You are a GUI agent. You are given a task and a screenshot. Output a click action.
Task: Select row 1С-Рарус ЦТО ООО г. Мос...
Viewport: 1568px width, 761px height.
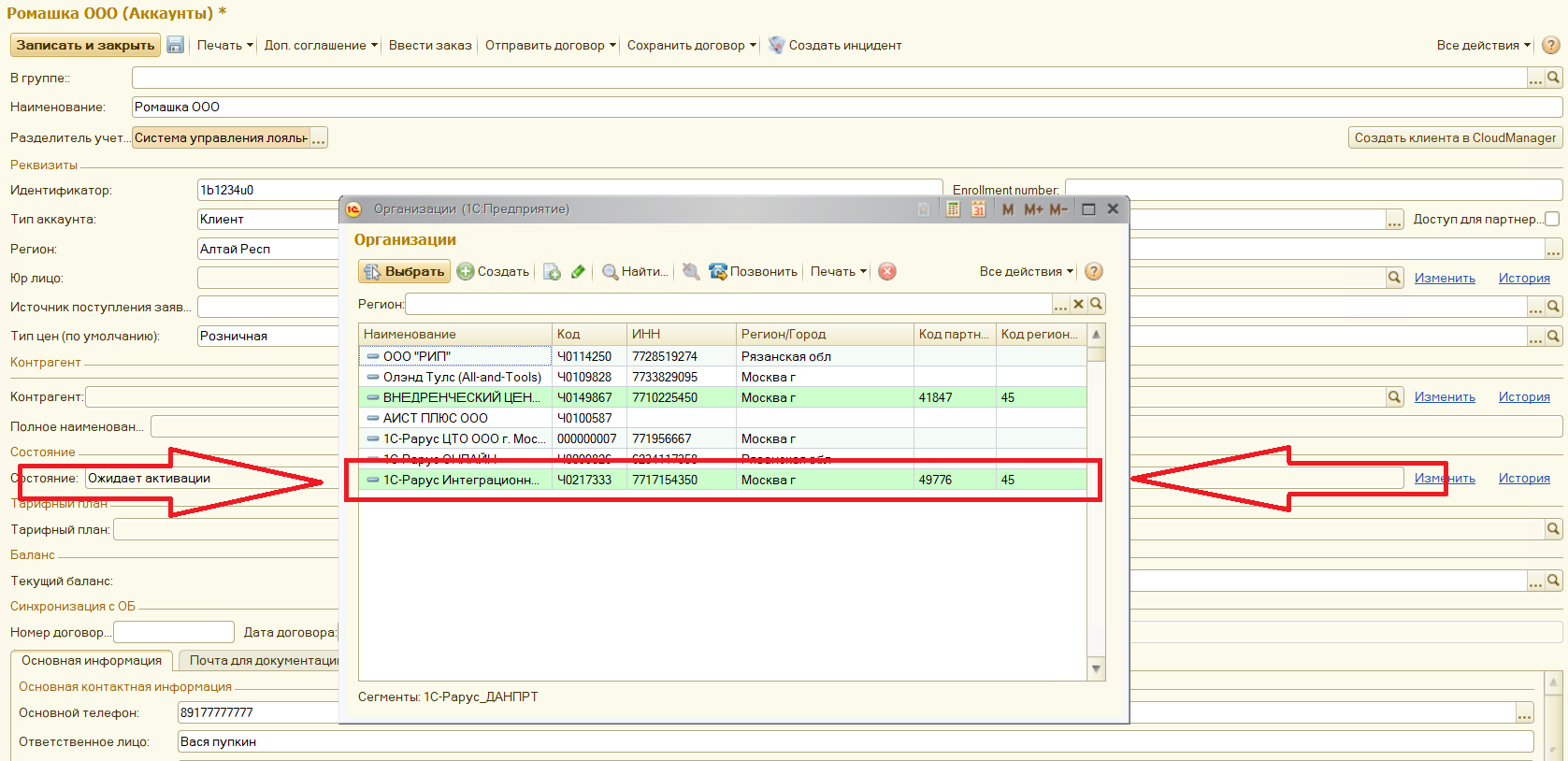coord(722,438)
